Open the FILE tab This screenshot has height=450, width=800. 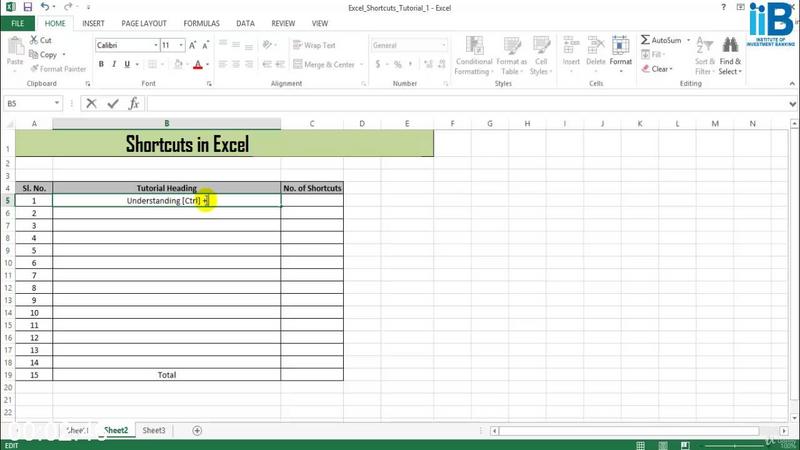coord(18,23)
